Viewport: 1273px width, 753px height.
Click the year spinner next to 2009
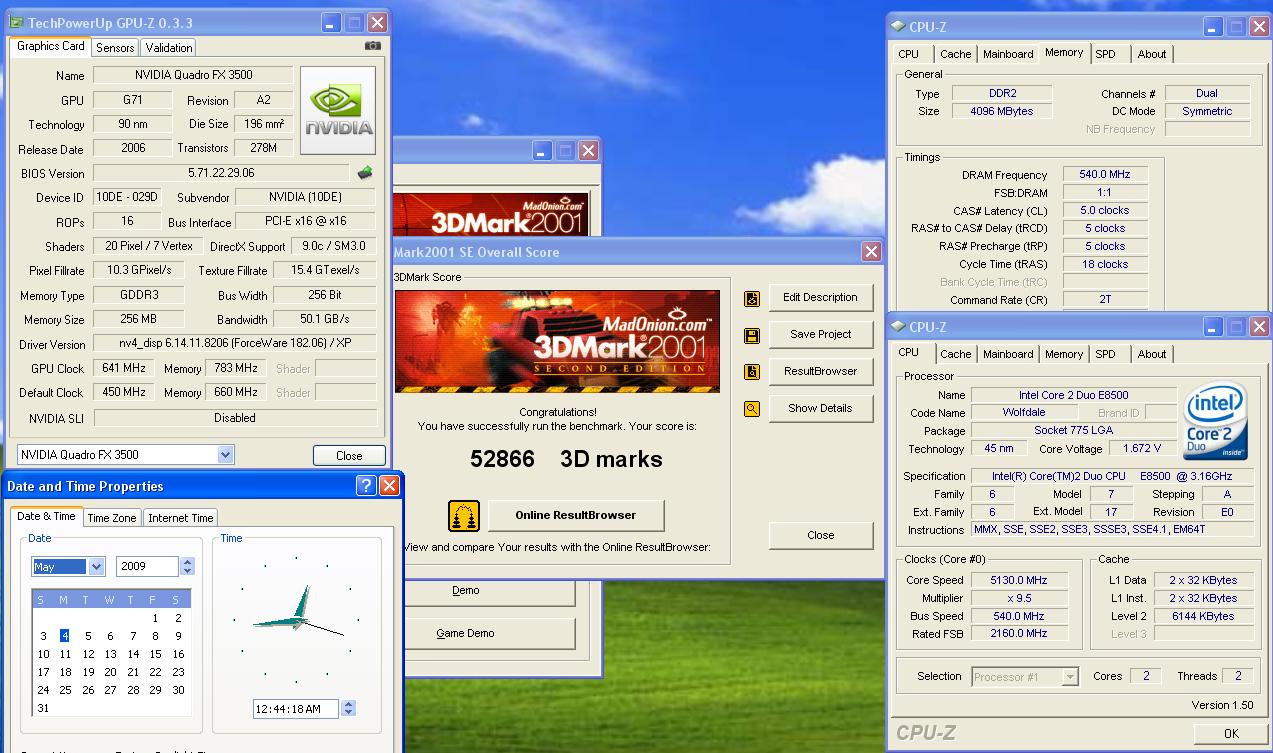187,567
